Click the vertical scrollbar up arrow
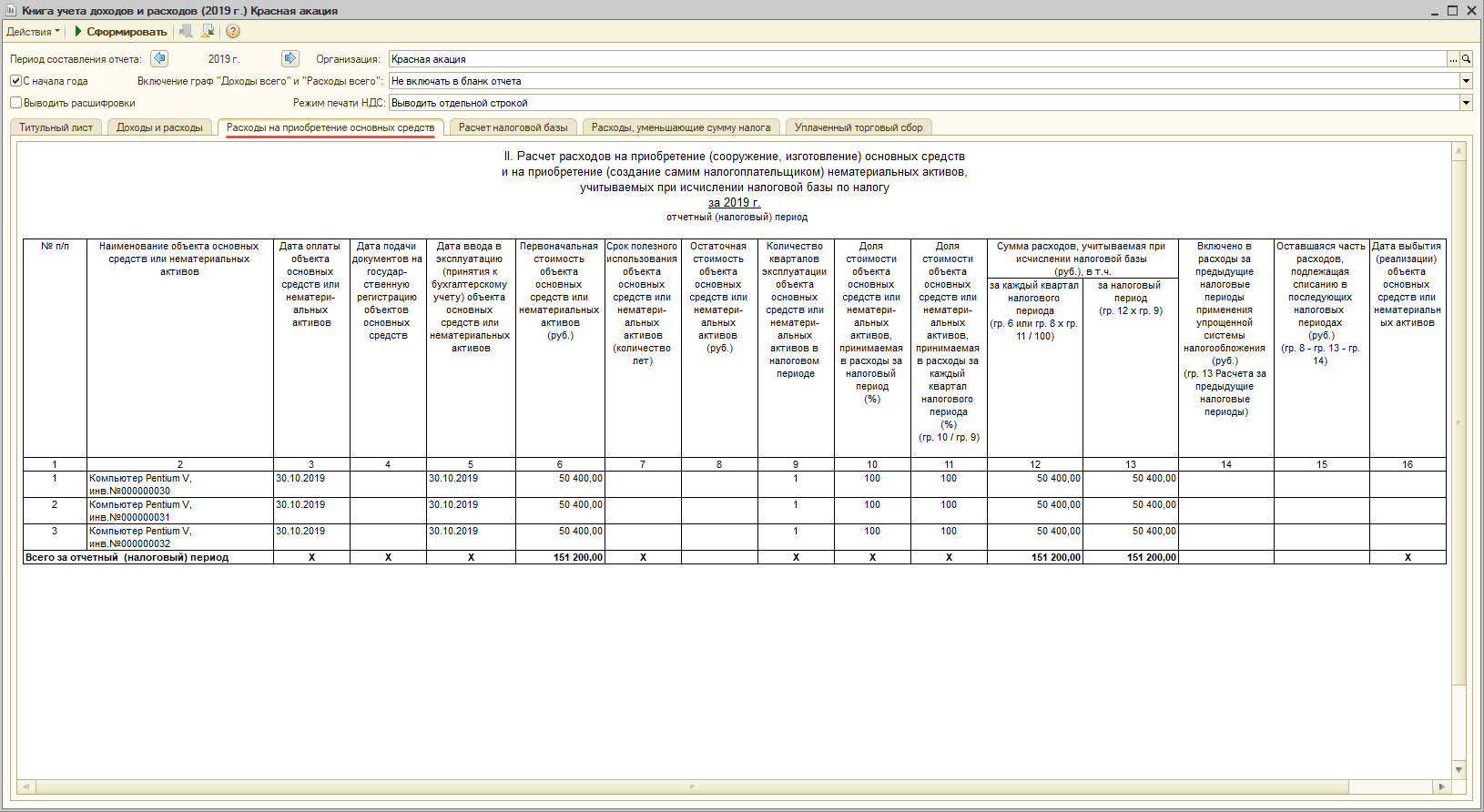 pos(1459,151)
